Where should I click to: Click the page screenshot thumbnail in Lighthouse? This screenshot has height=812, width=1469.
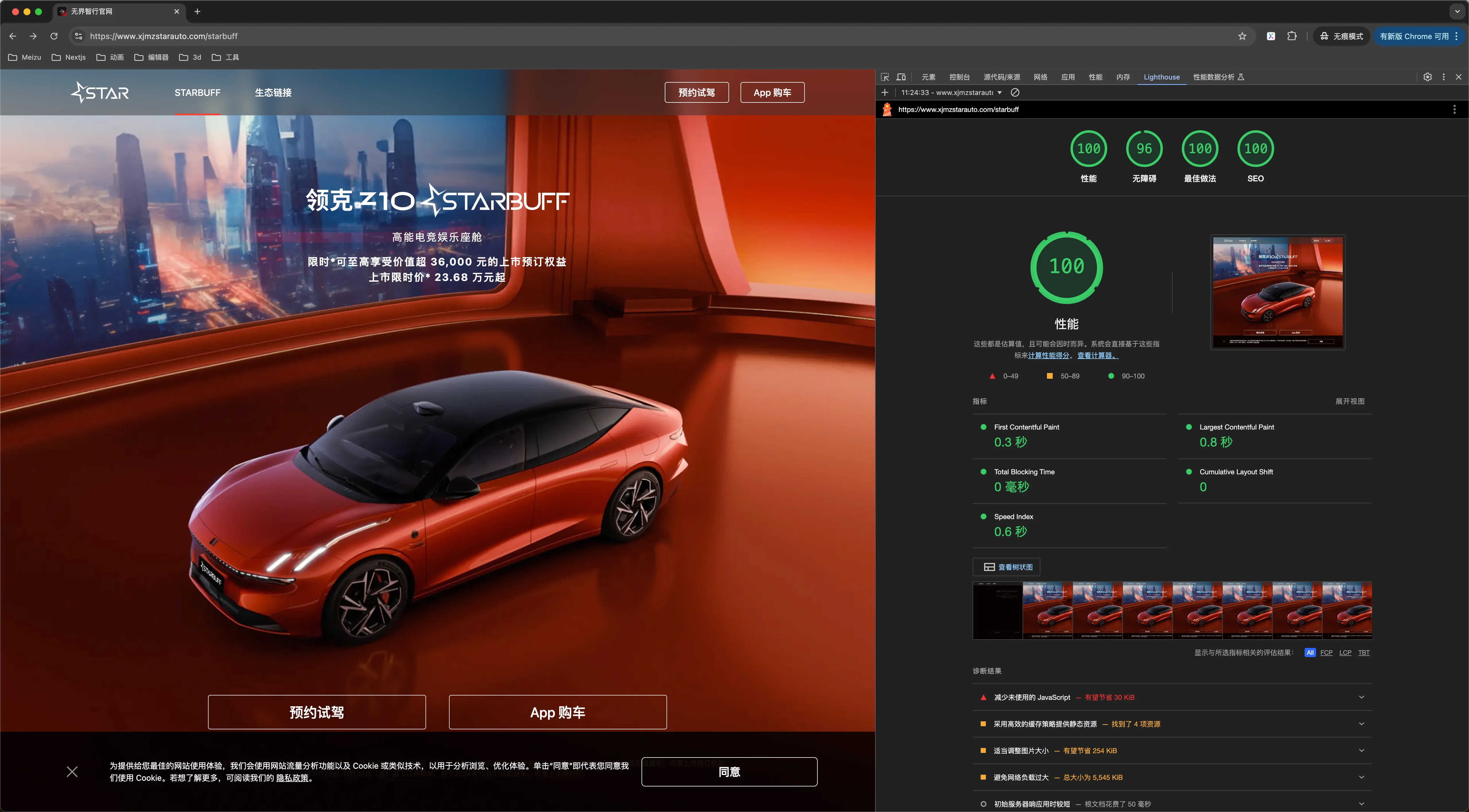[x=1278, y=292]
